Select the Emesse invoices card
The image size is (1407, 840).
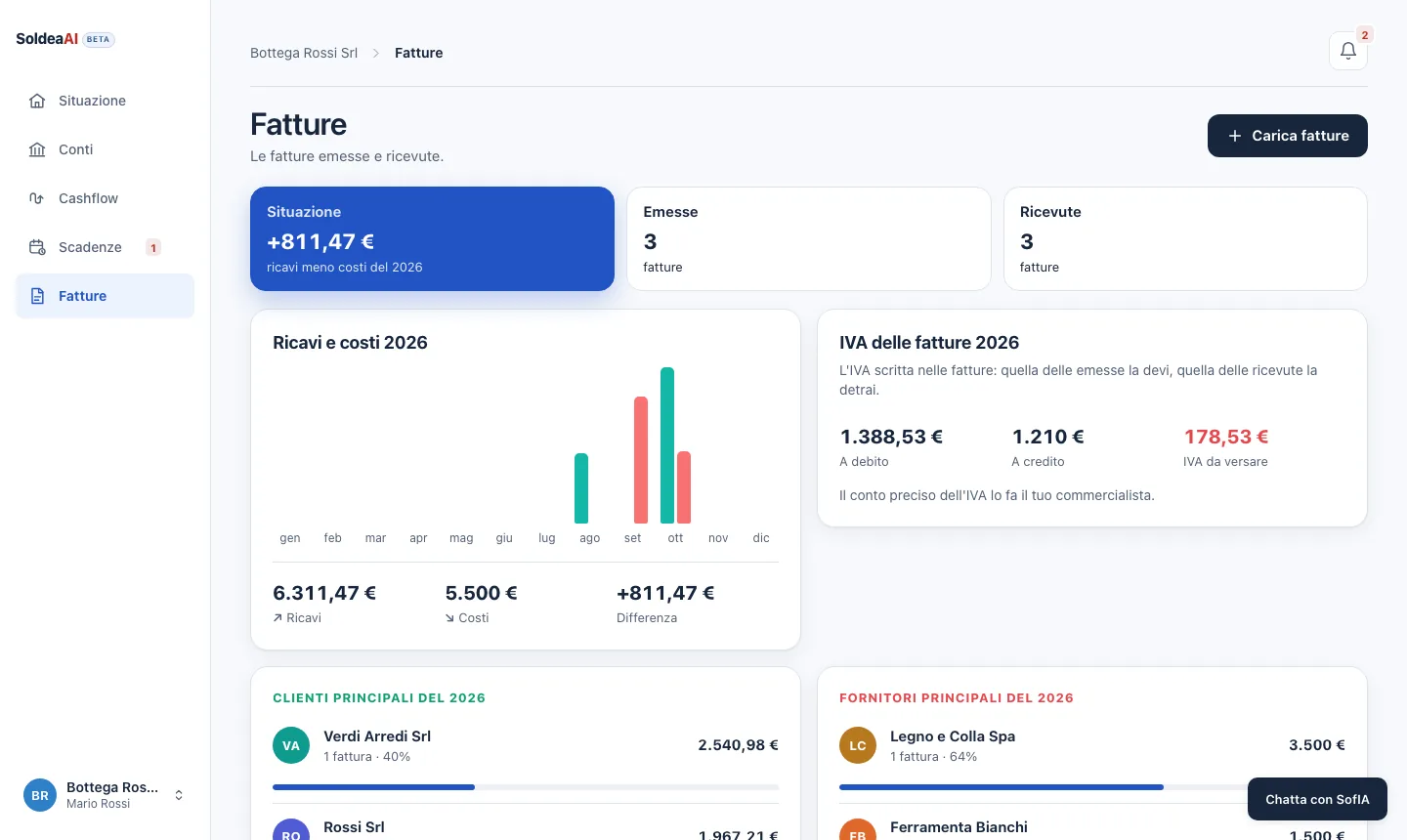click(809, 238)
